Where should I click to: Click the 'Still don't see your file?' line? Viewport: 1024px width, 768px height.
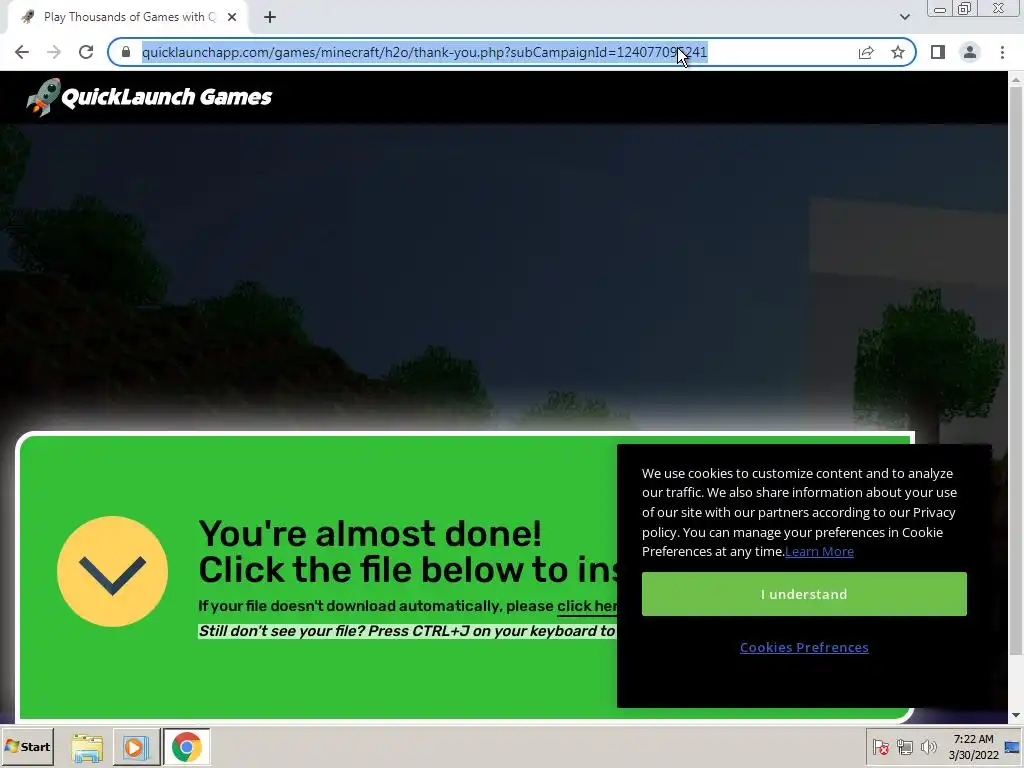[x=406, y=632]
